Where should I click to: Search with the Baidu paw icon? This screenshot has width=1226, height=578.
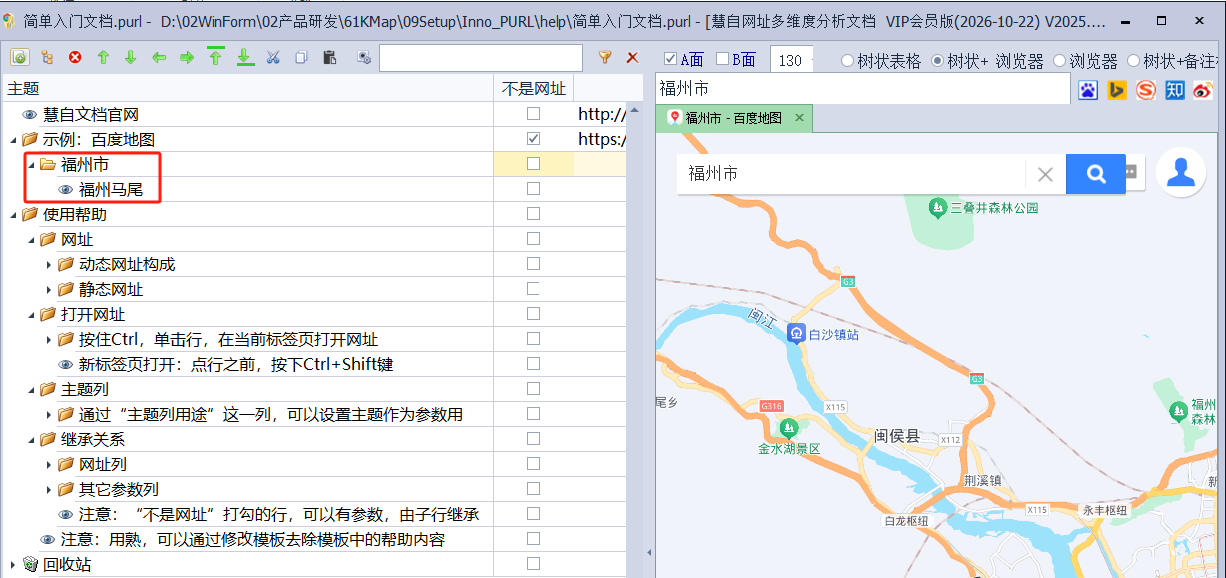click(x=1088, y=90)
